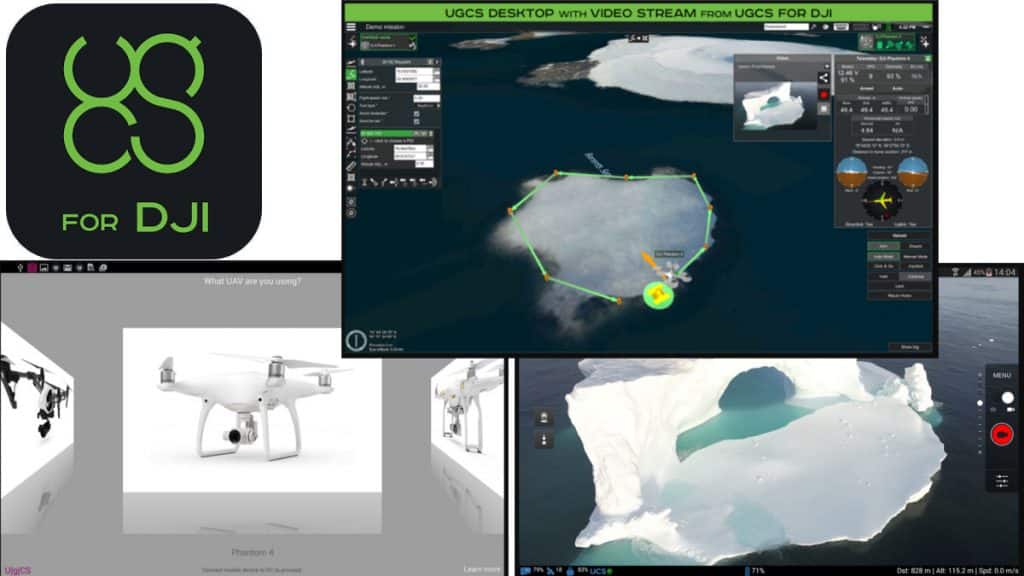Screen dimensions: 1024x576
Task: Enable Joystick control in the telemetry panel
Action: (x=915, y=266)
